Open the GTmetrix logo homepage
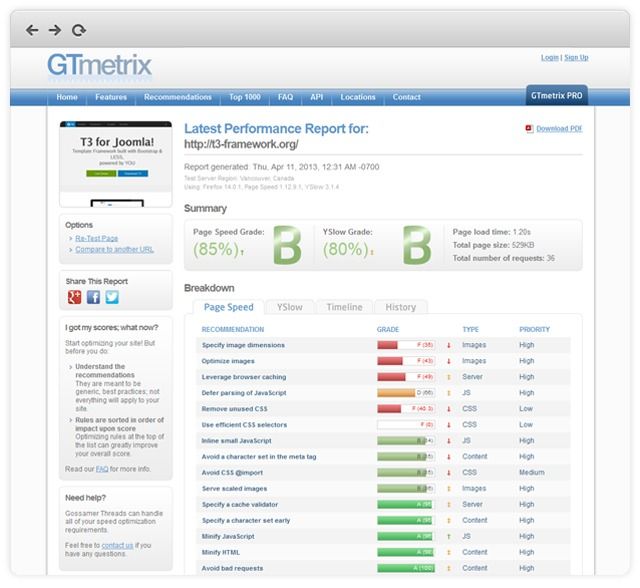640x588 pixels. [x=99, y=65]
